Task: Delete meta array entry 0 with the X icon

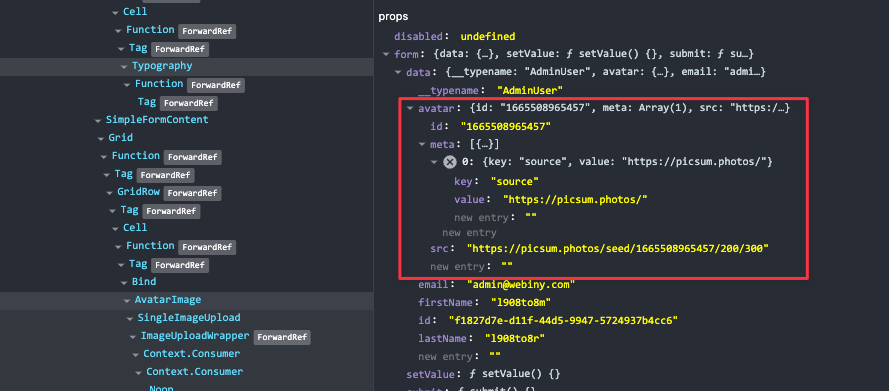Action: coord(450,162)
